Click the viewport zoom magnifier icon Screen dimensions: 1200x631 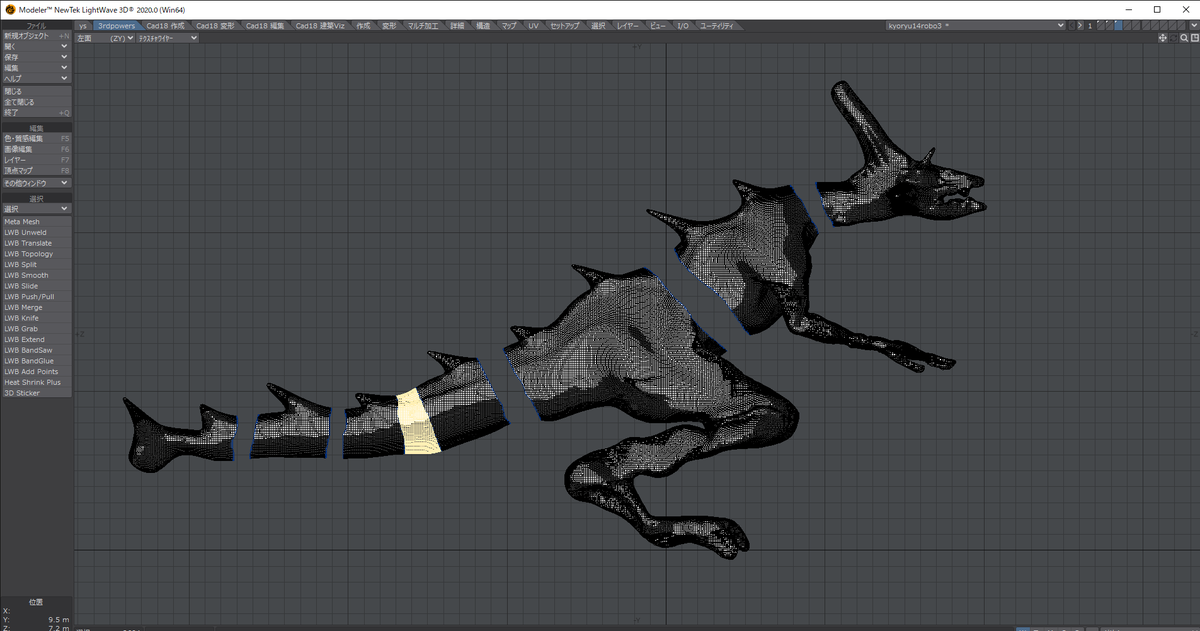point(1184,38)
